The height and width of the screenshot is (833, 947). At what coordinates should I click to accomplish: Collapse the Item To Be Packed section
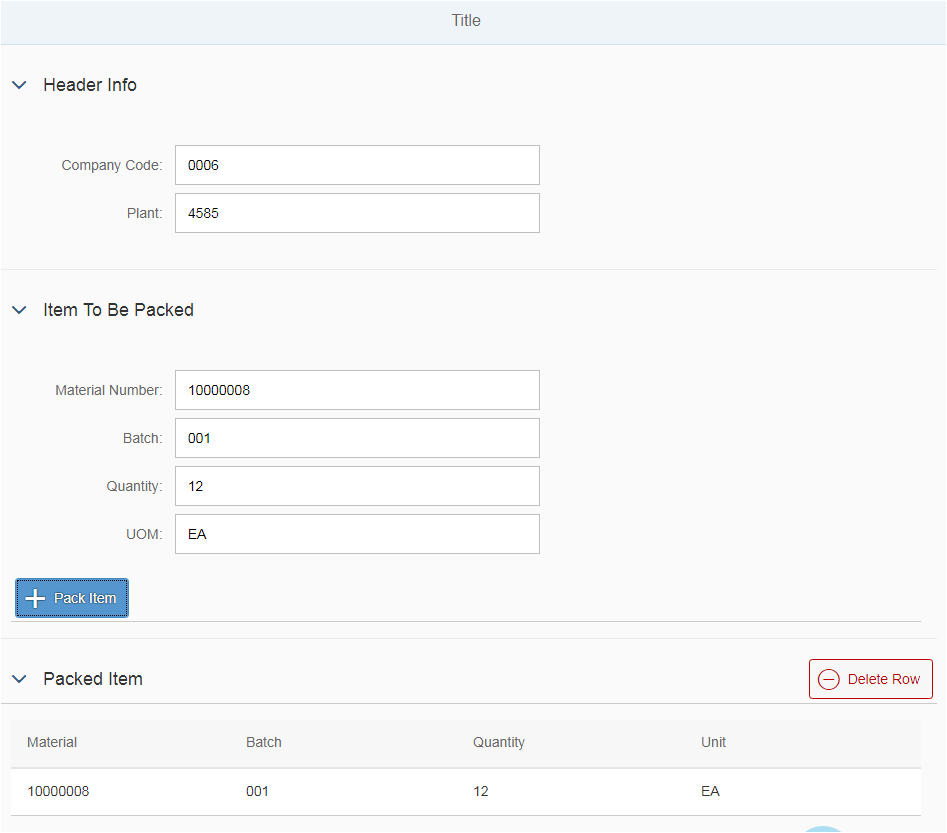(19, 310)
